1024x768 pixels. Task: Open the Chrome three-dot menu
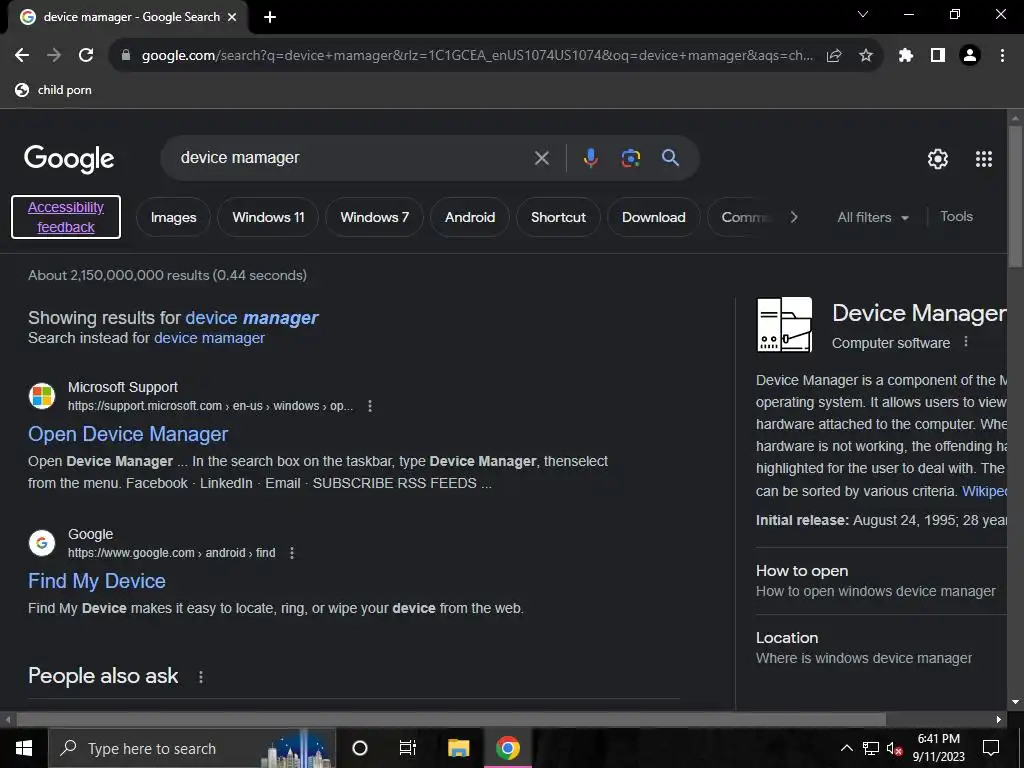tap(1002, 56)
